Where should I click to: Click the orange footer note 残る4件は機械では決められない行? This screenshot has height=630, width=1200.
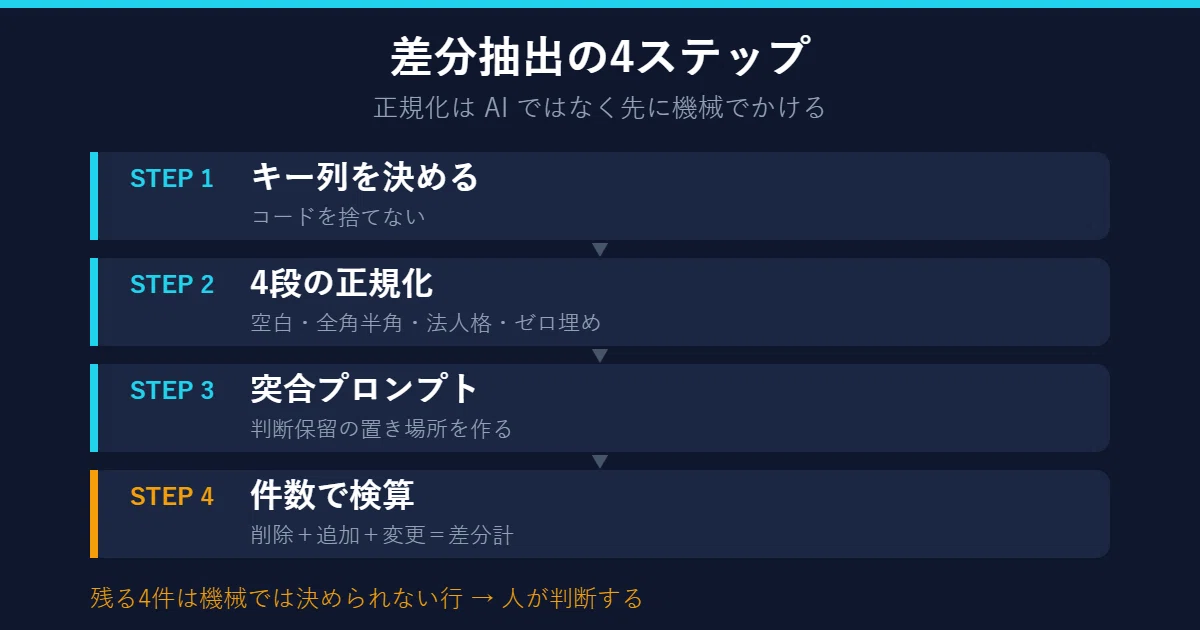276,599
